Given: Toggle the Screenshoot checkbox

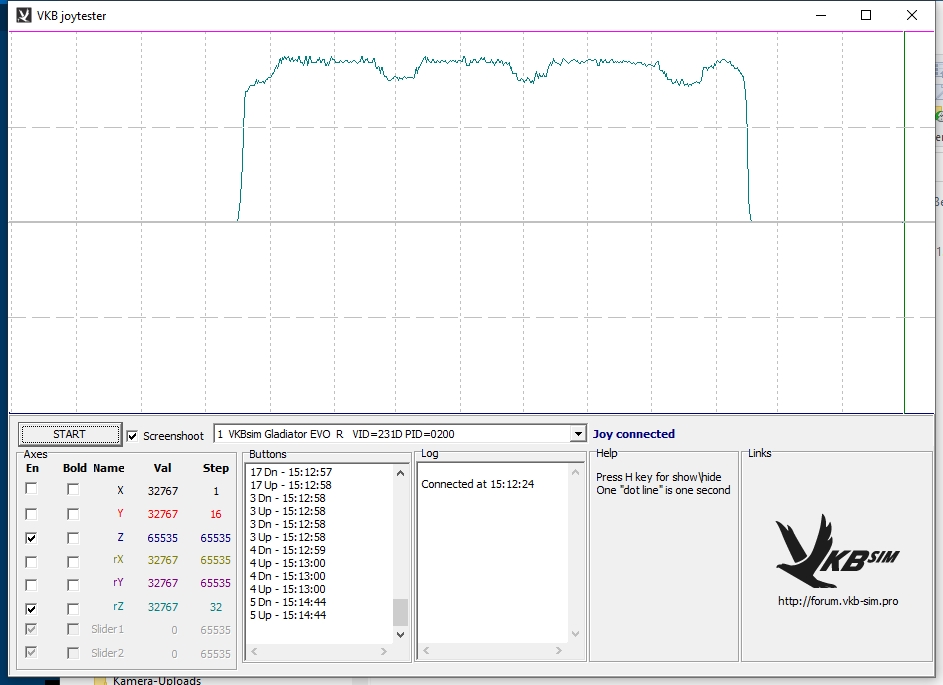Looking at the screenshot, I should [132, 435].
